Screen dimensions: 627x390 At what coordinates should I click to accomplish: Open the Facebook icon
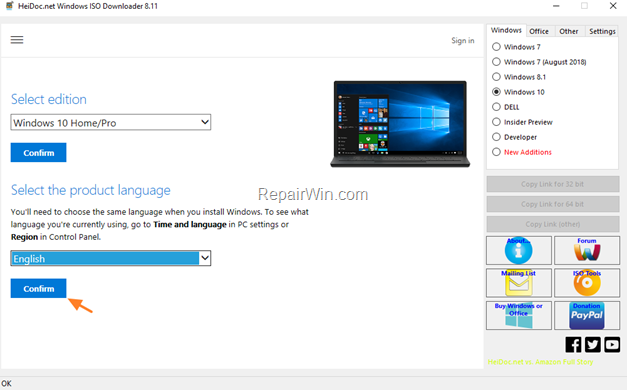[573, 344]
